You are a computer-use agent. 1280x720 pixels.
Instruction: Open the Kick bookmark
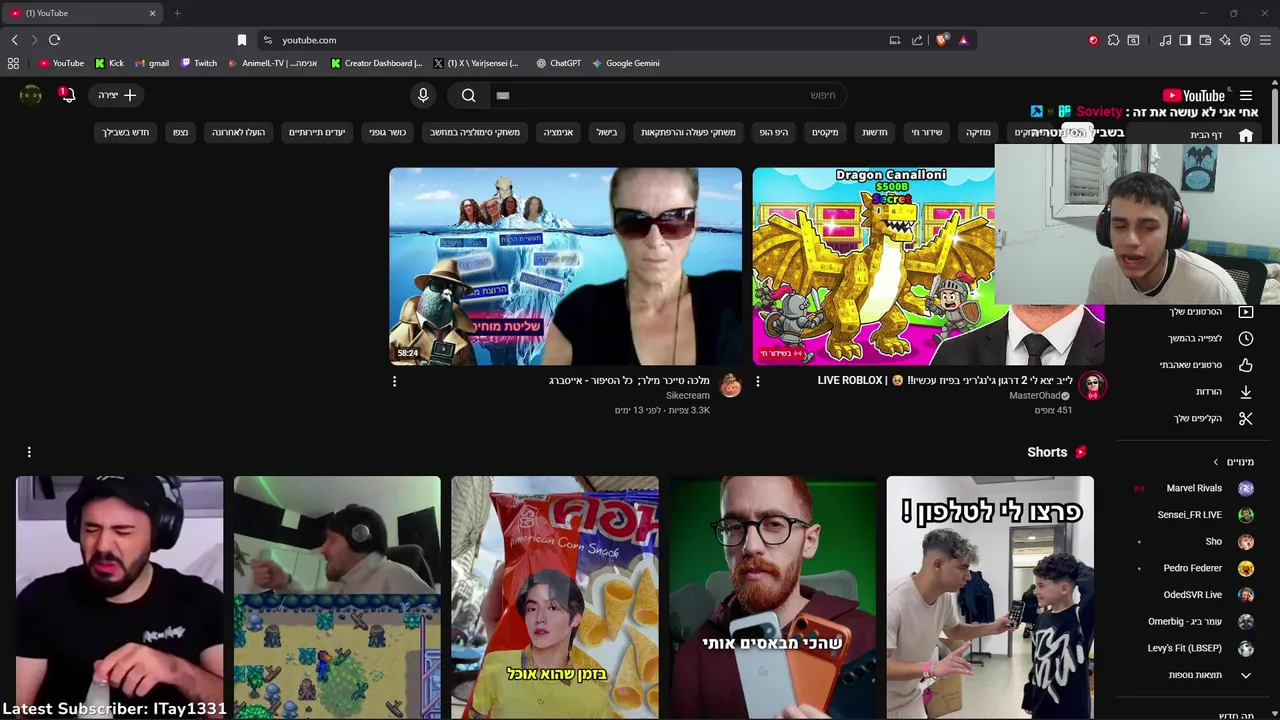point(109,63)
